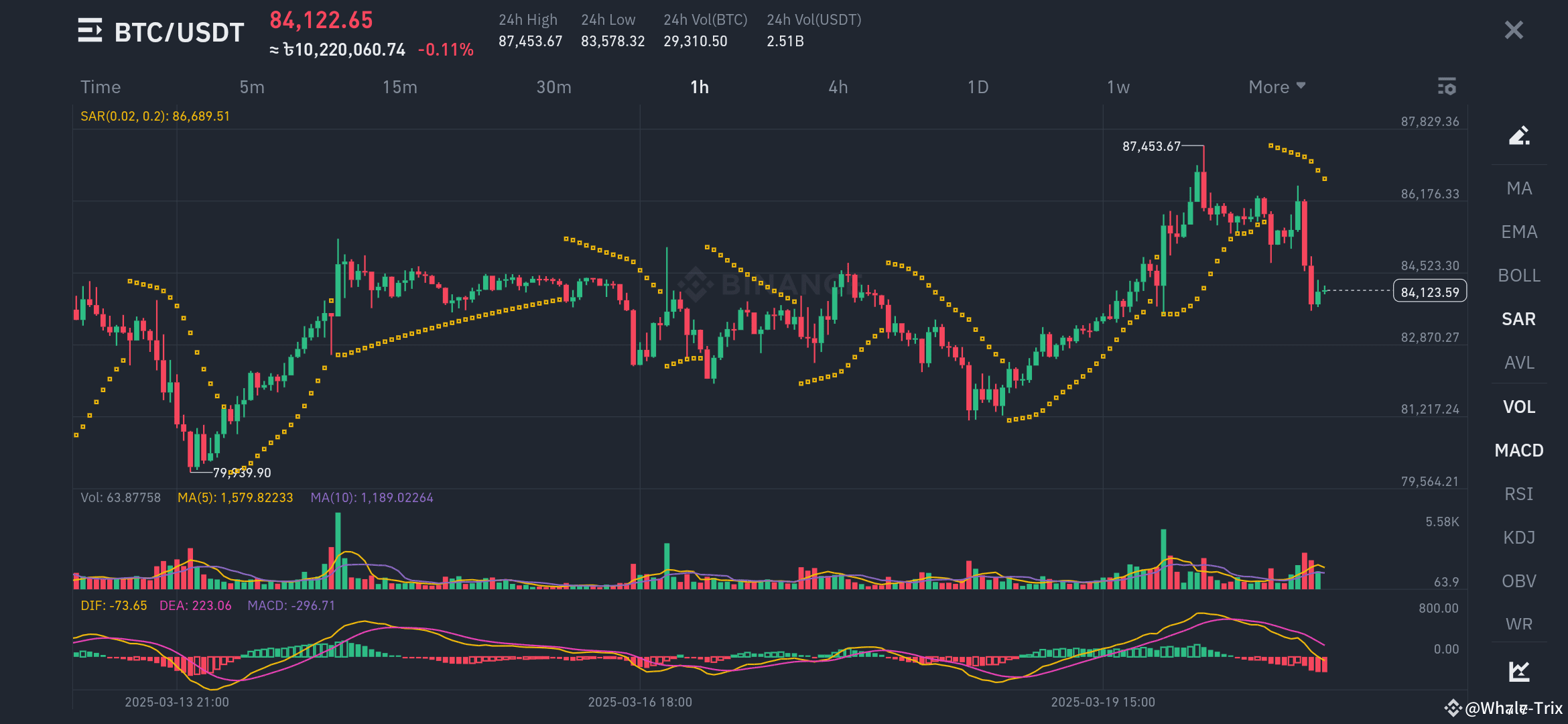Show the OBV indicator

1519,581
